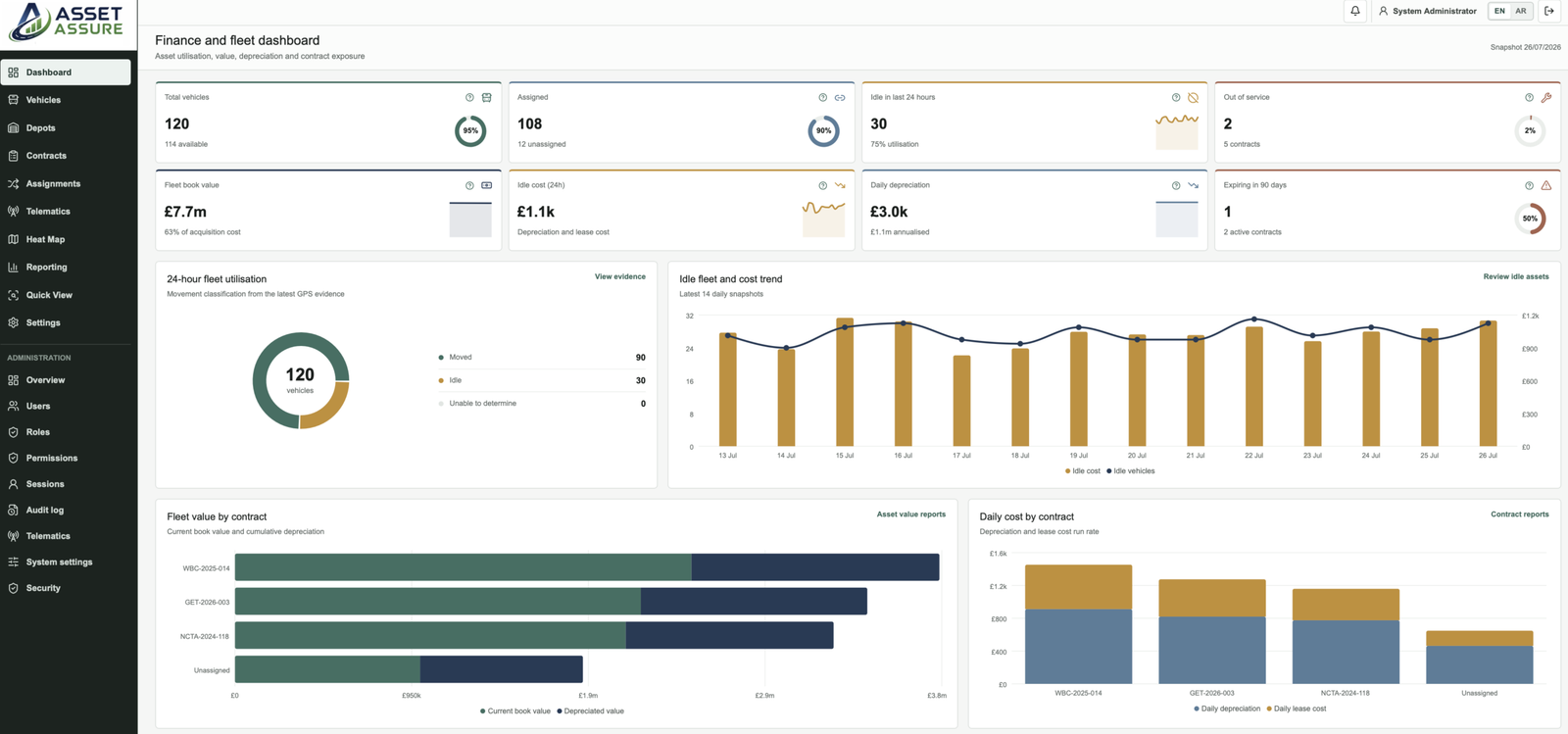This screenshot has width=1568, height=734.
Task: Click the WBC-2025-014 fleet value bar
Action: tap(587, 567)
